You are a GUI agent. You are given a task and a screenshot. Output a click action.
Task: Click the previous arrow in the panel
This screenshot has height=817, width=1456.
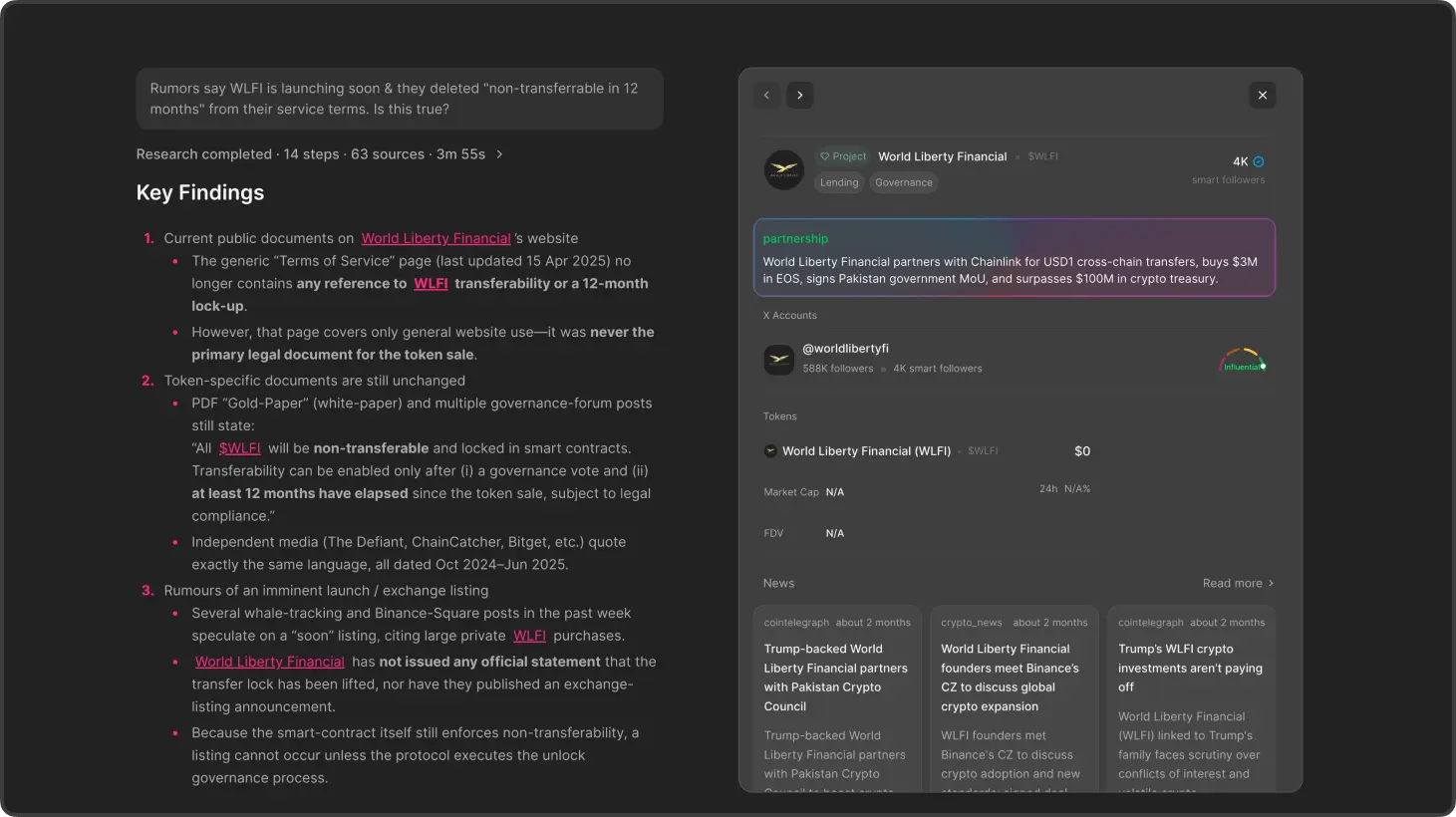[766, 96]
